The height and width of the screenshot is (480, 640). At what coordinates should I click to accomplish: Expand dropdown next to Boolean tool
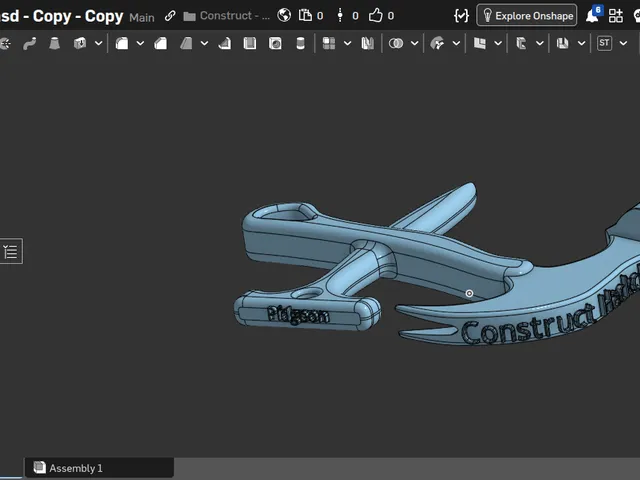[414, 43]
